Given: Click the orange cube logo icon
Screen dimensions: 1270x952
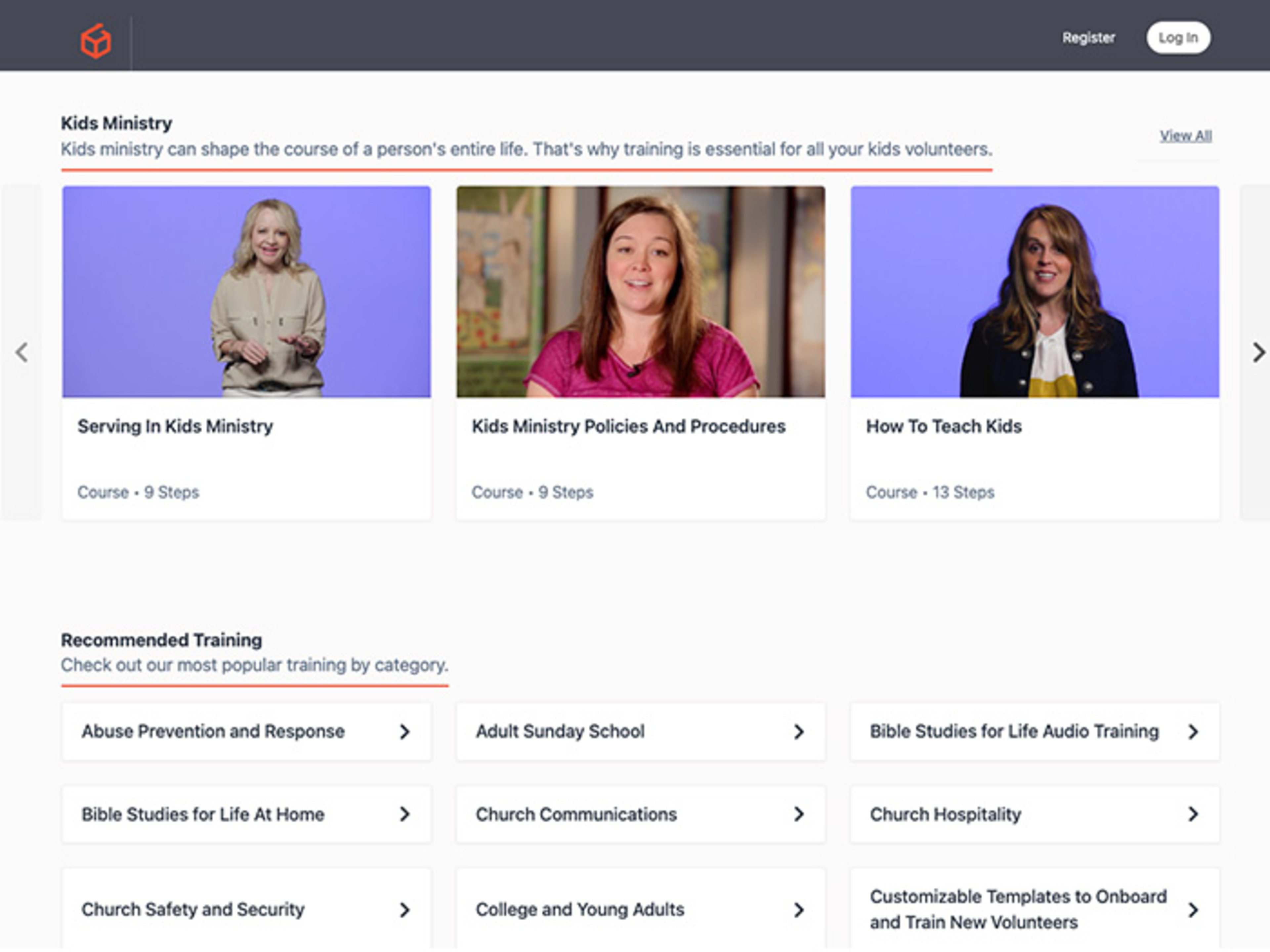Looking at the screenshot, I should click(x=95, y=41).
